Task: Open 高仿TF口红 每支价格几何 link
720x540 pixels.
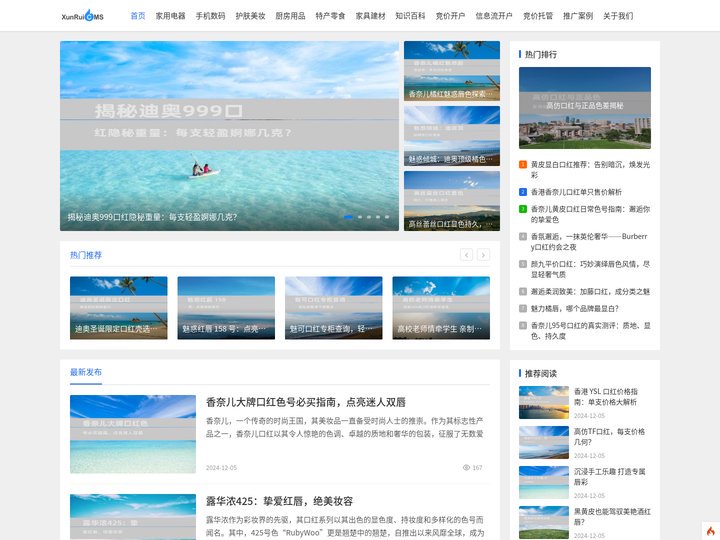Action: (x=609, y=437)
